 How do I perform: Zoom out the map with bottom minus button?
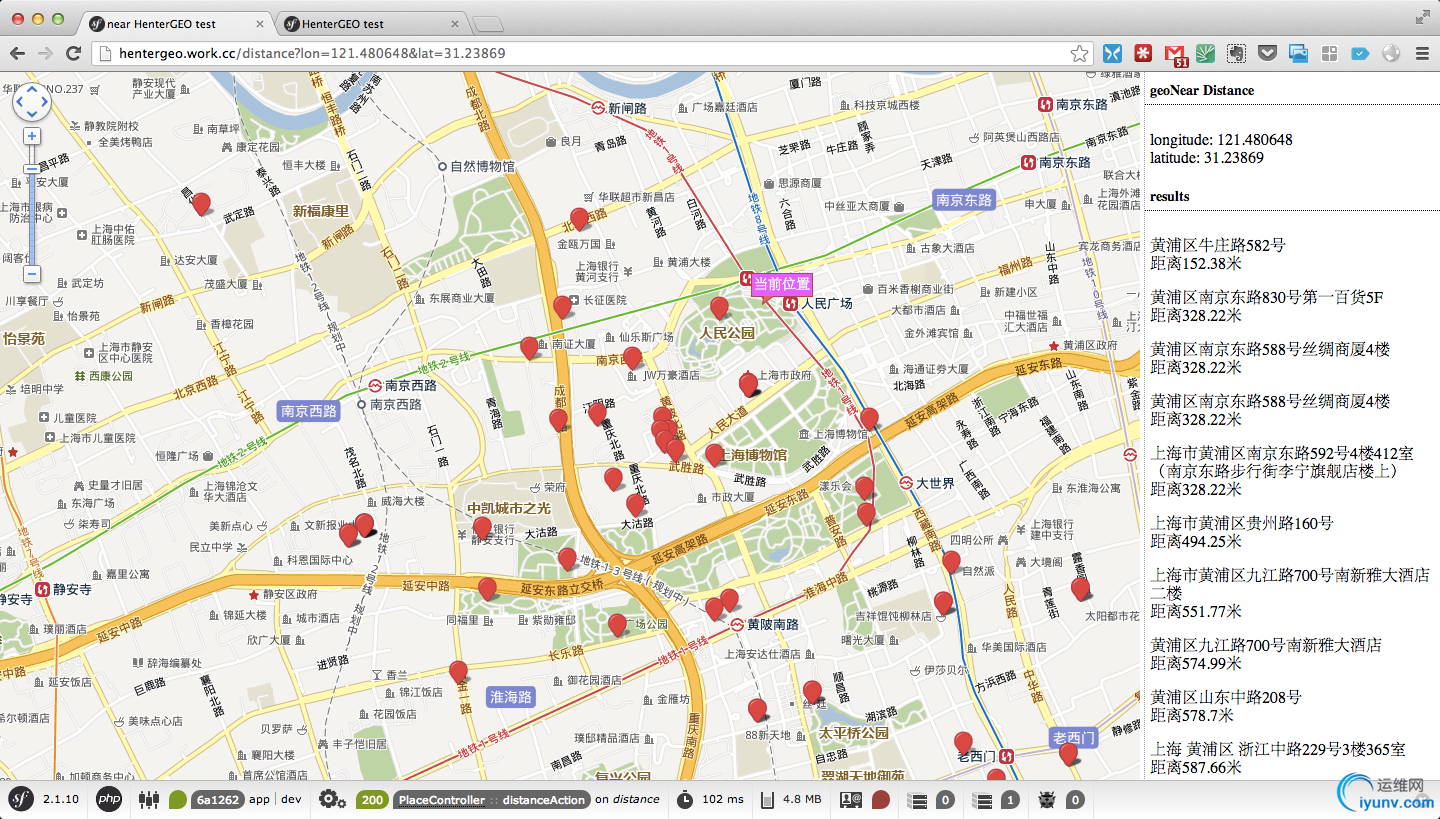32,273
